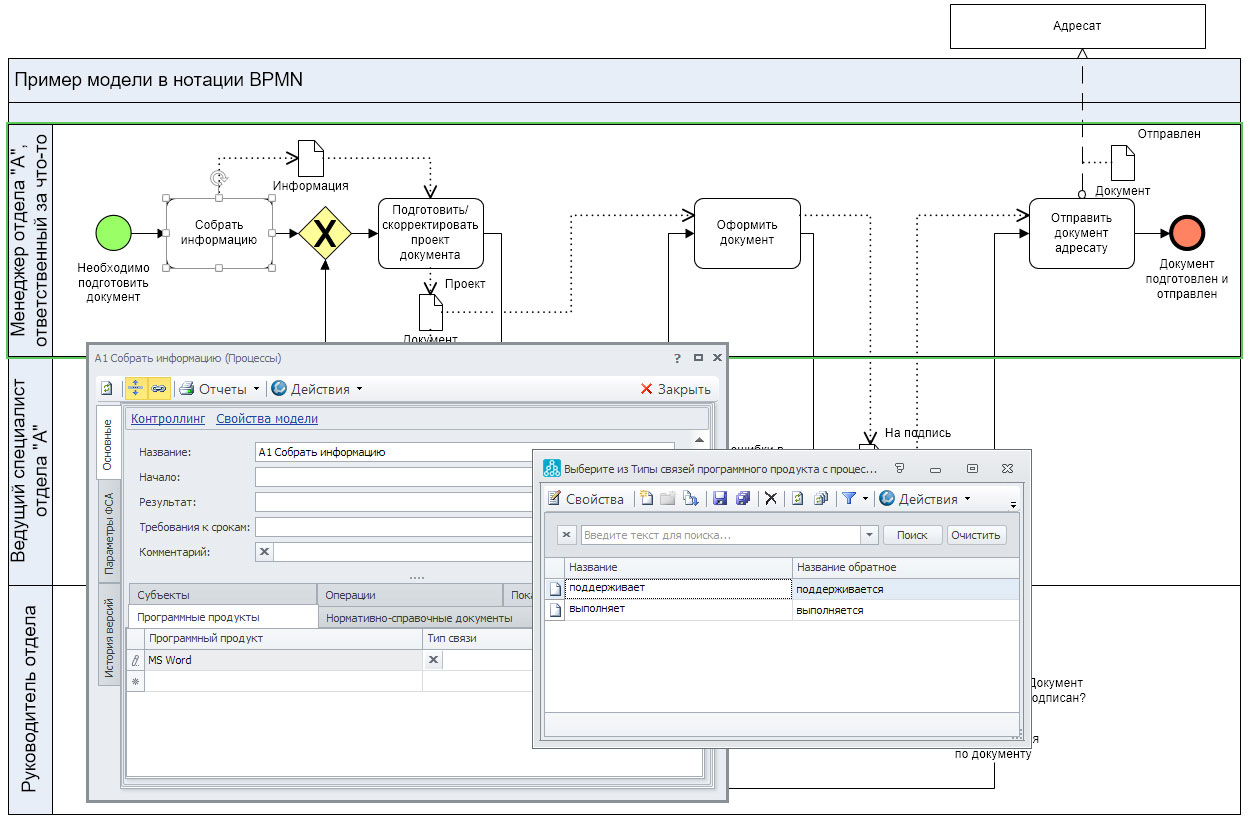The image size is (1252, 823).
Task: Open the Свойства модели link
Action: (x=267, y=419)
